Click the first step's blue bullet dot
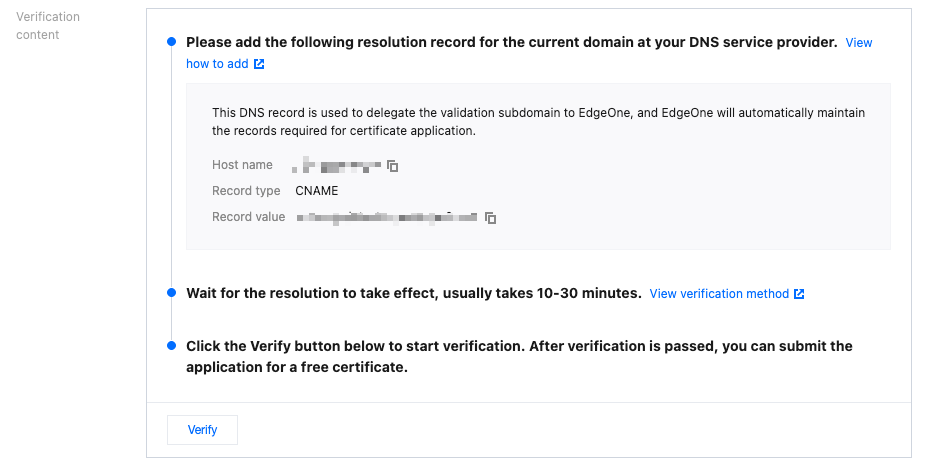The width and height of the screenshot is (931, 469). click(x=171, y=42)
